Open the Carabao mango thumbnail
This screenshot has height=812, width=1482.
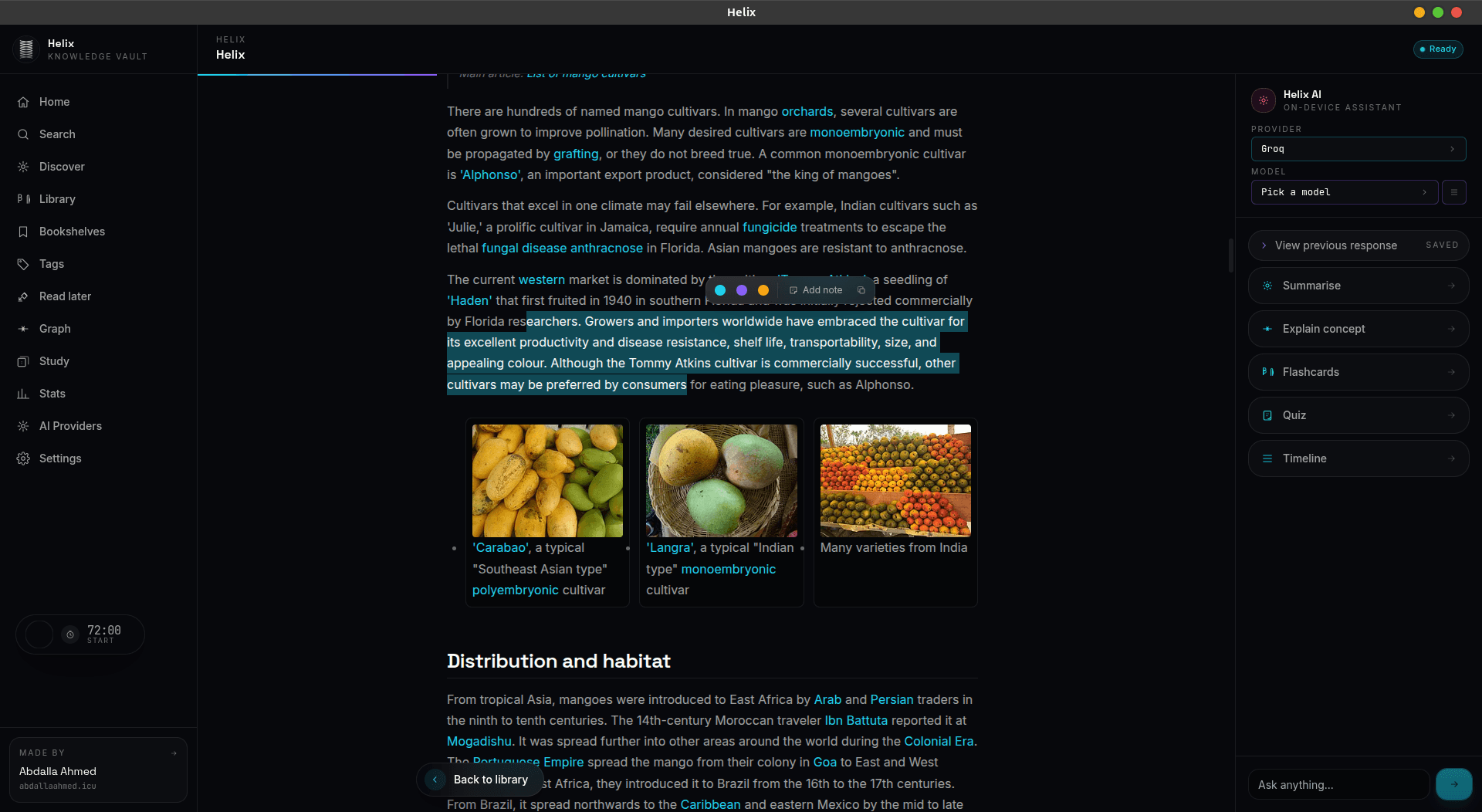point(547,481)
